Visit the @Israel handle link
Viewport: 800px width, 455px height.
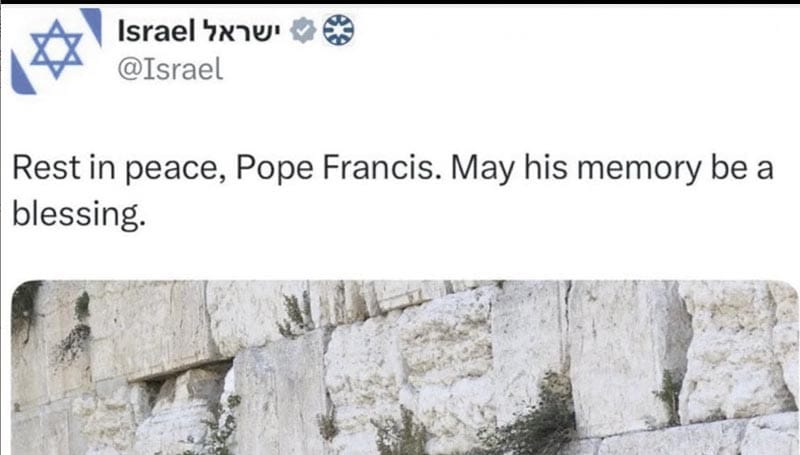point(170,69)
